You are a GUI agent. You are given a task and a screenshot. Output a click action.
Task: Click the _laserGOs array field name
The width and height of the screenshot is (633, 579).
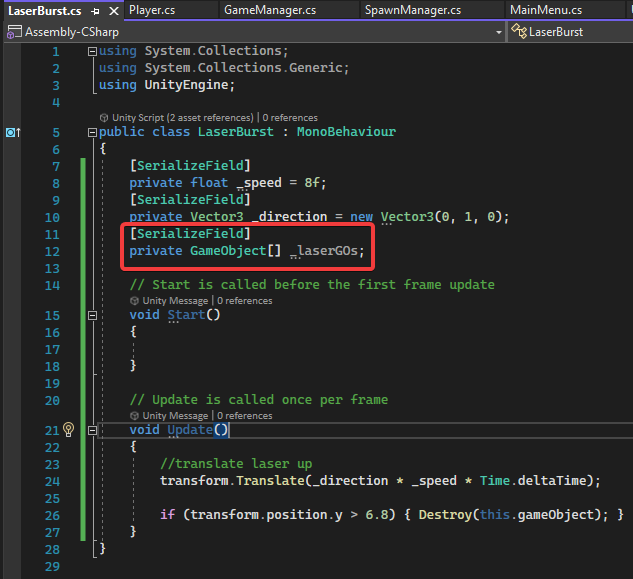point(324,251)
